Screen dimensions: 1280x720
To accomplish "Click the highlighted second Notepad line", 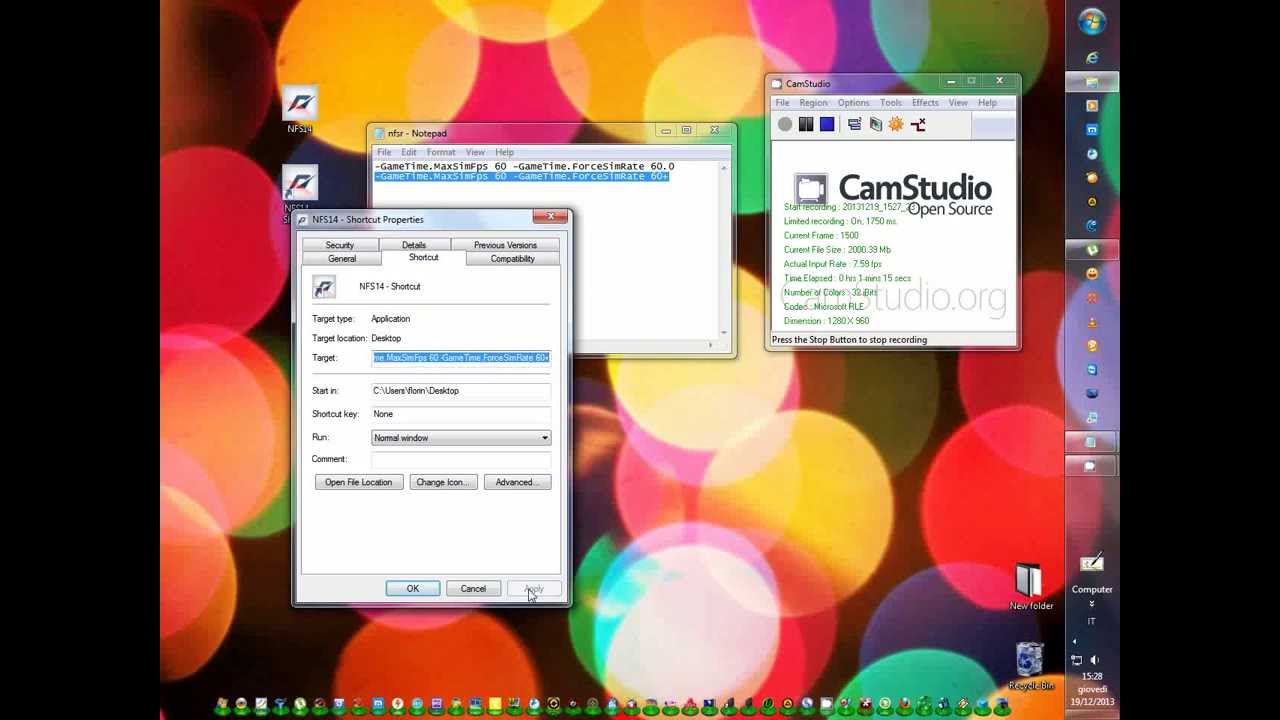I will pos(522,176).
